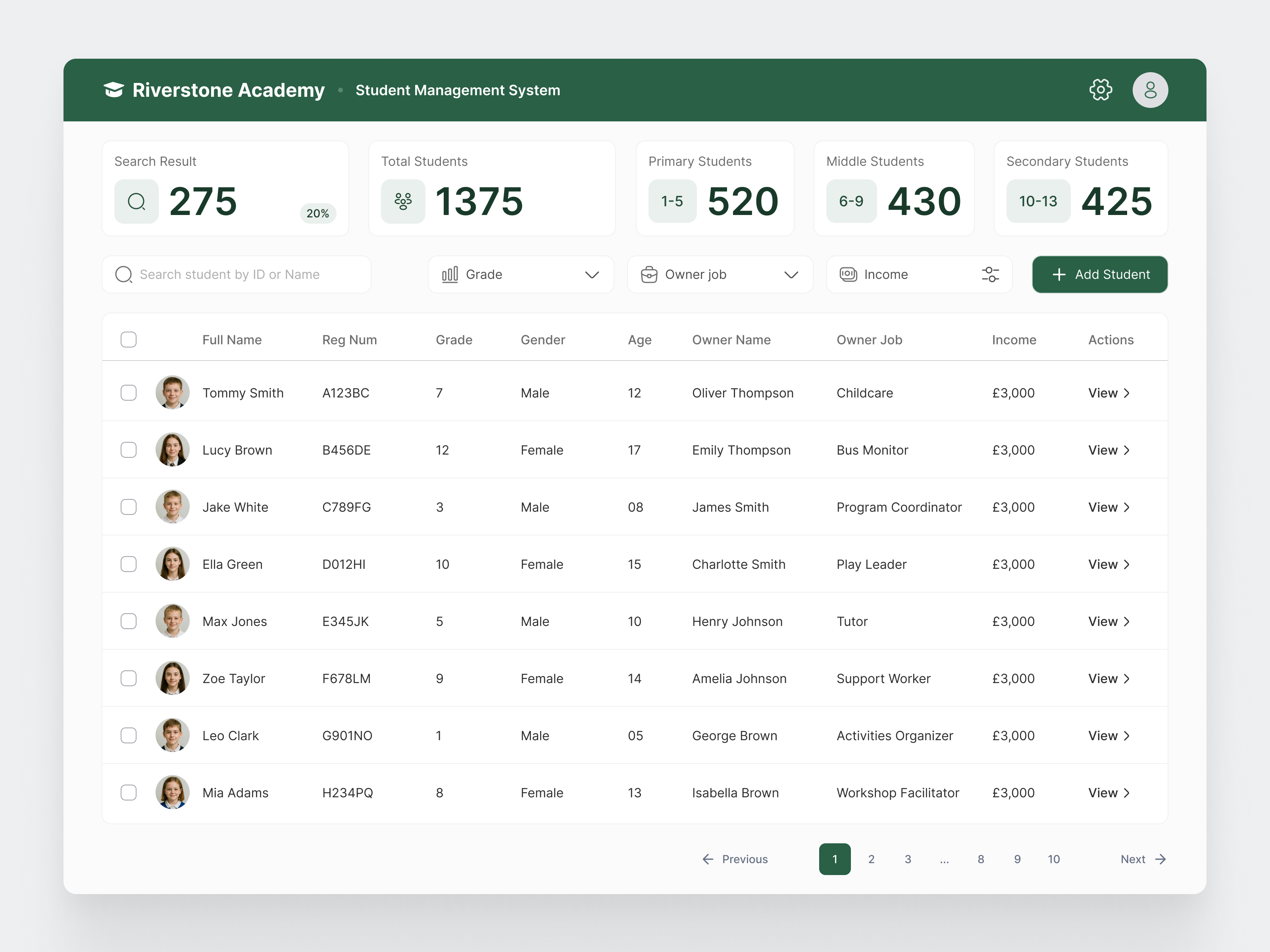Click the bar chart icon in Grade filter
This screenshot has height=952, width=1270.
click(451, 274)
